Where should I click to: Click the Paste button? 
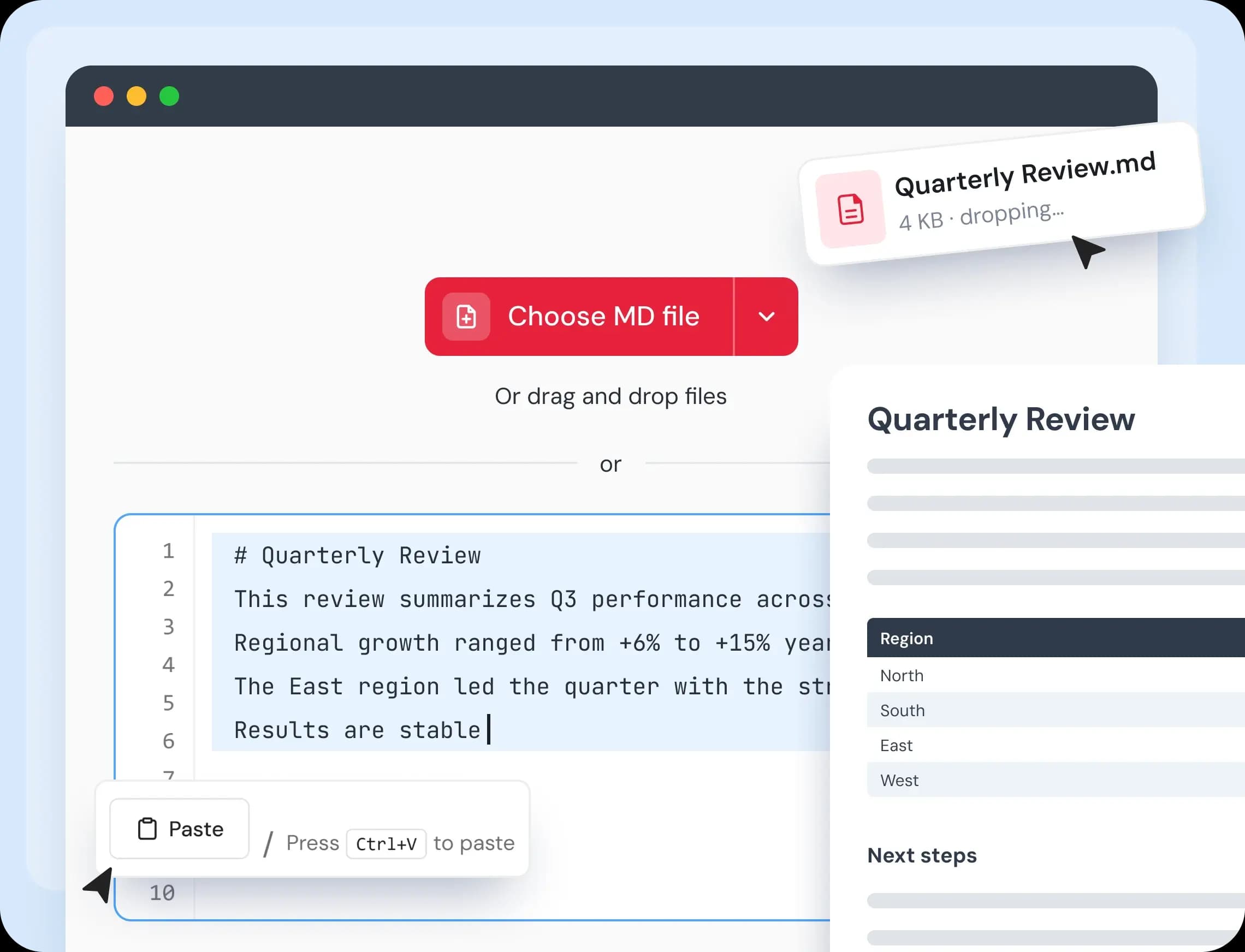pyautogui.click(x=179, y=829)
